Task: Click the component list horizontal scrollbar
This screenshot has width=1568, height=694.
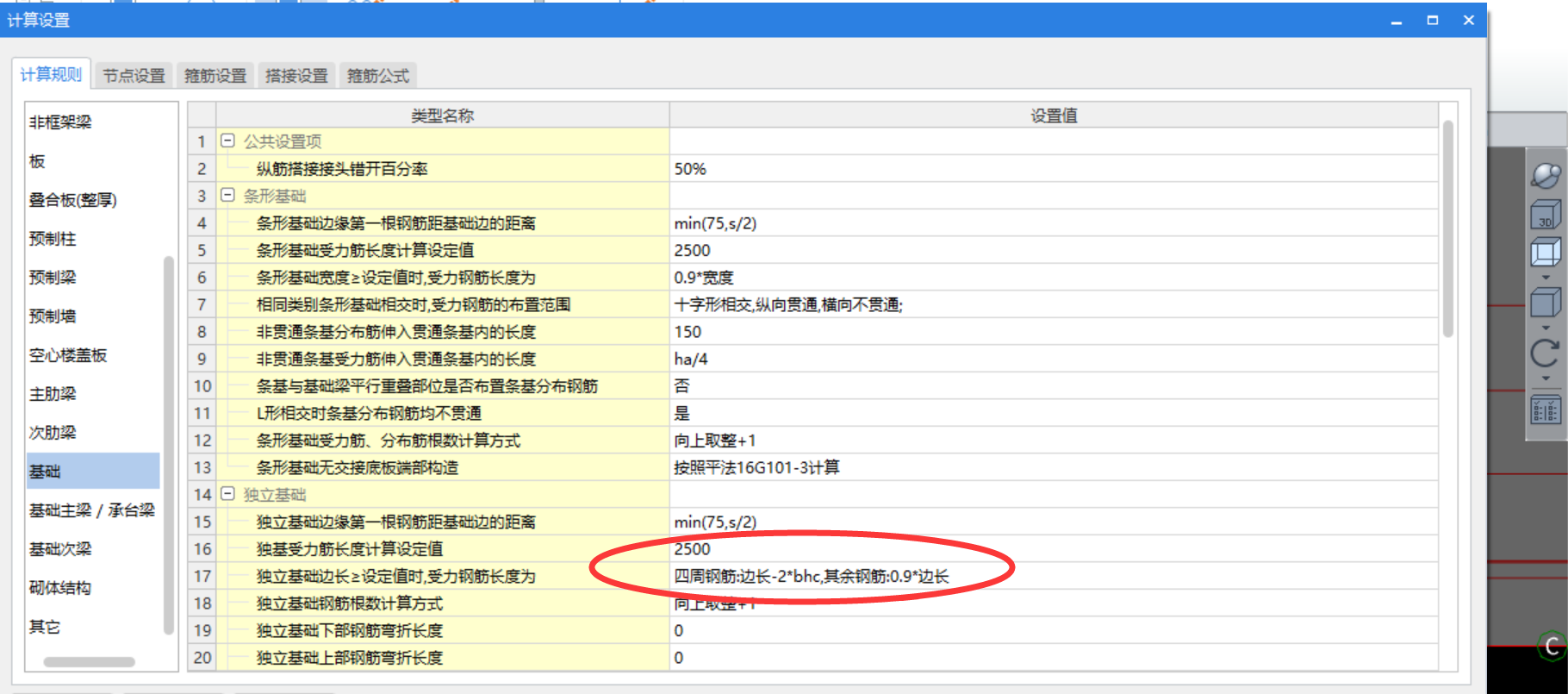Action: click(90, 662)
